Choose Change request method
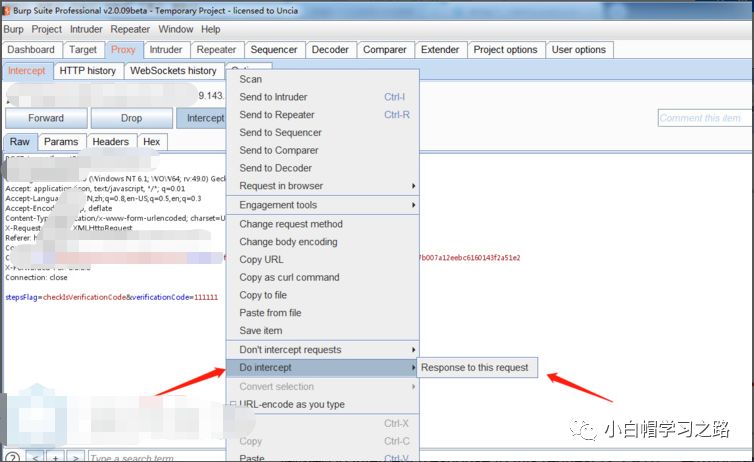Screen dimensions: 754x462 [x=323, y=224]
